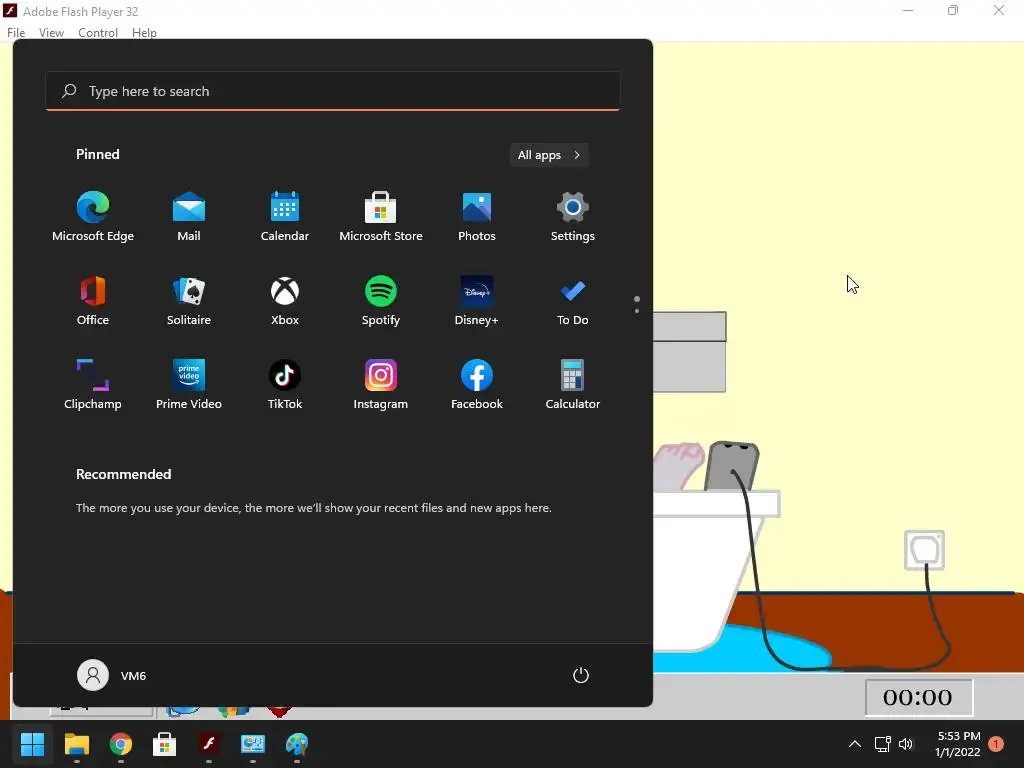
Task: Open File Explorer from the taskbar
Action: coord(76,744)
